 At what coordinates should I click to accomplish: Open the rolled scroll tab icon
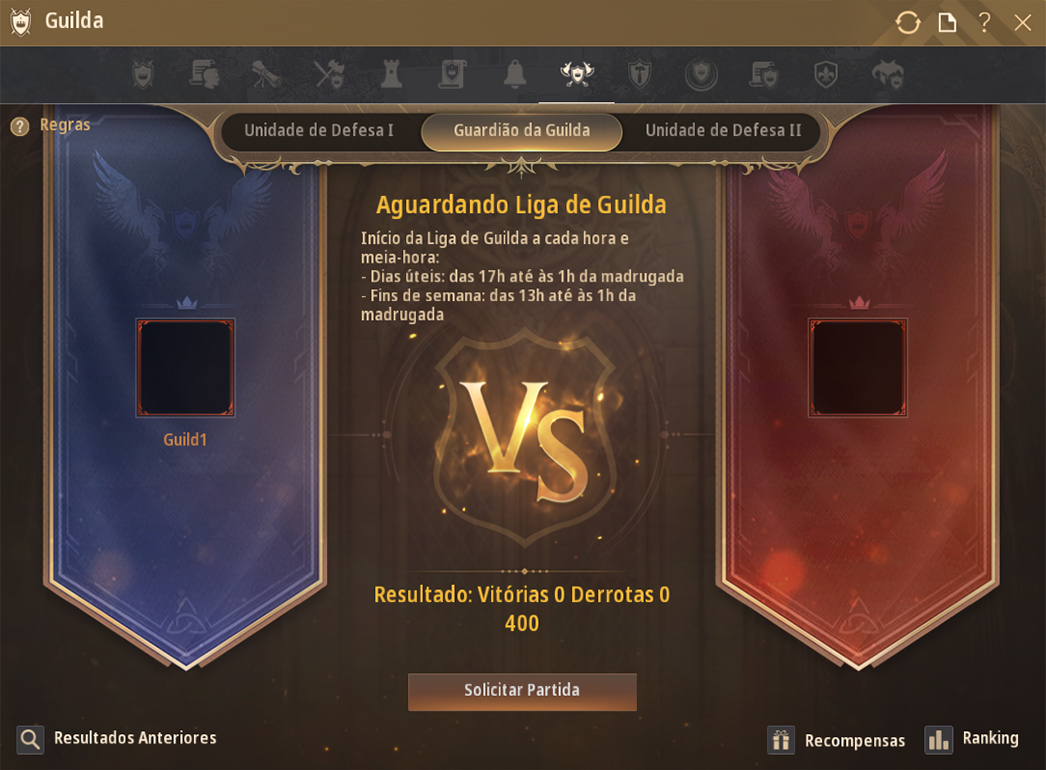(267, 74)
